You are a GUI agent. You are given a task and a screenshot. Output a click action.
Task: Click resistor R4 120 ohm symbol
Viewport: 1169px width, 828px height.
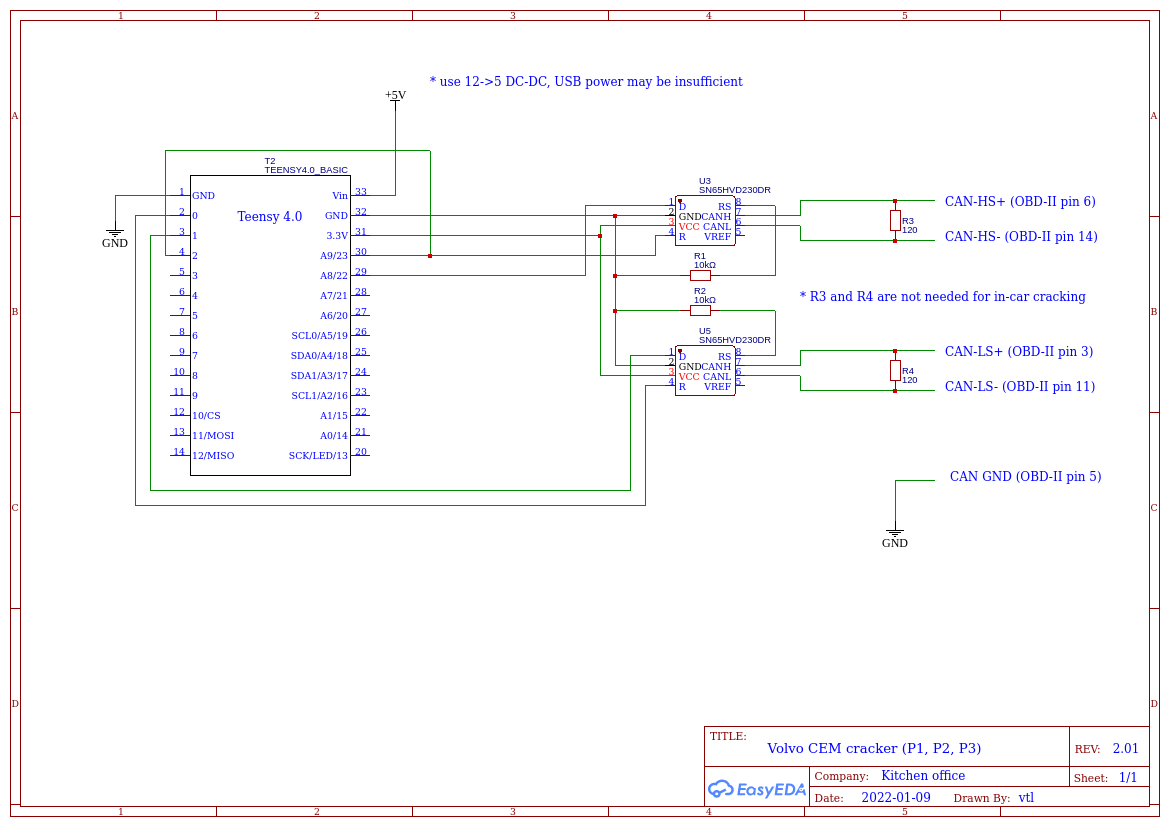(893, 370)
